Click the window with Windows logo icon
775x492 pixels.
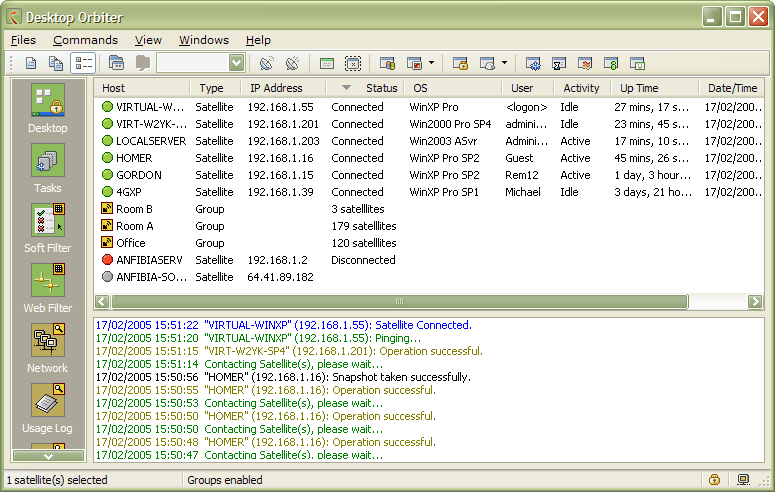tap(387, 63)
